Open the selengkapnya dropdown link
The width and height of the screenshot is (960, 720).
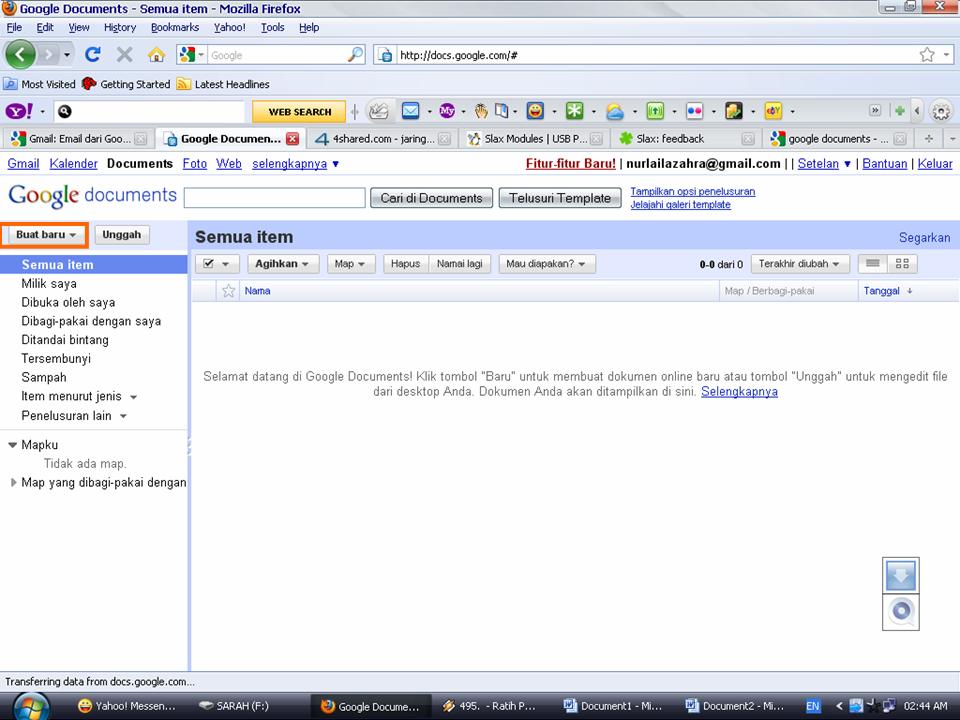coord(295,163)
